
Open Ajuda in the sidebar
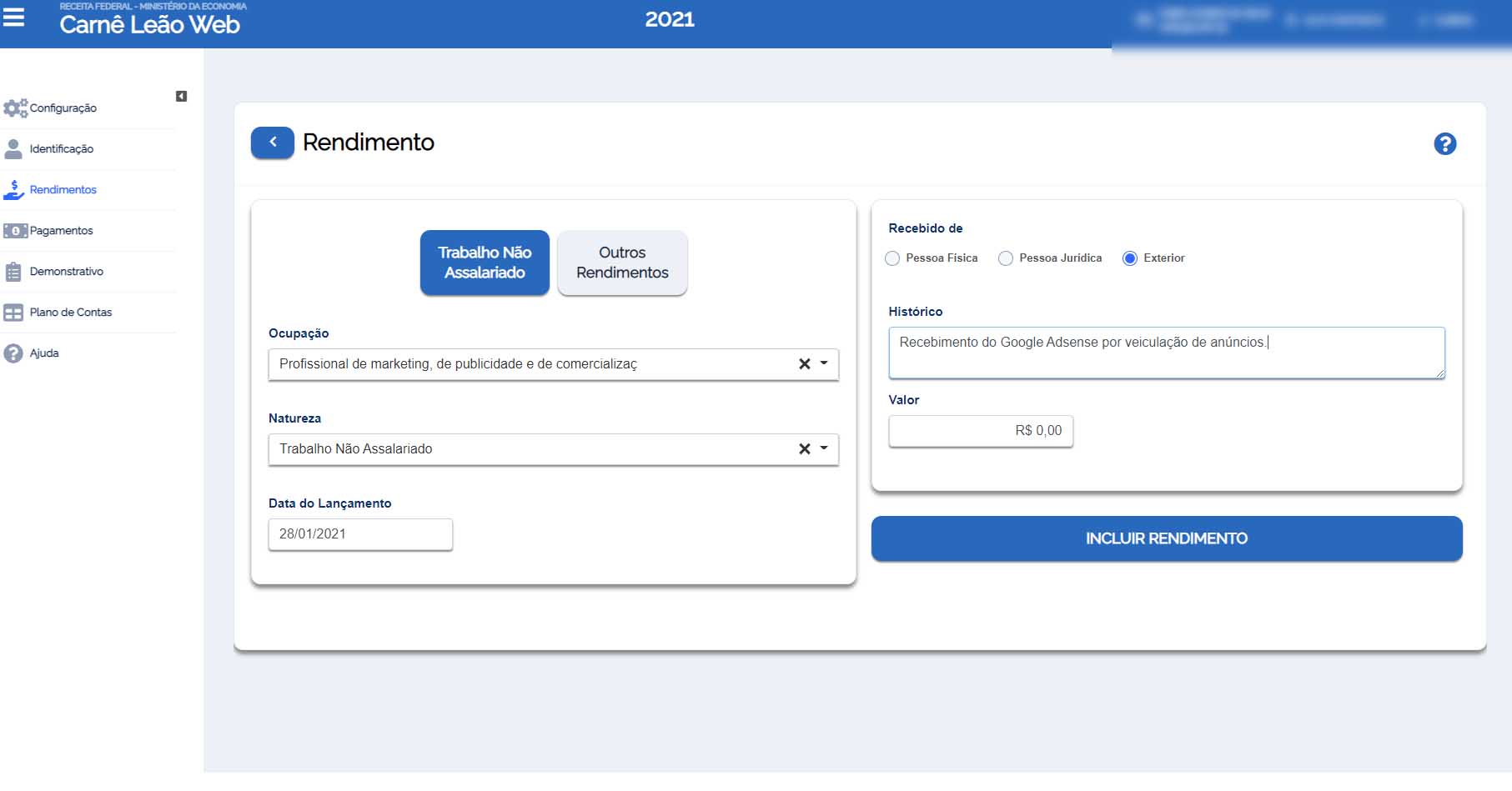point(44,353)
